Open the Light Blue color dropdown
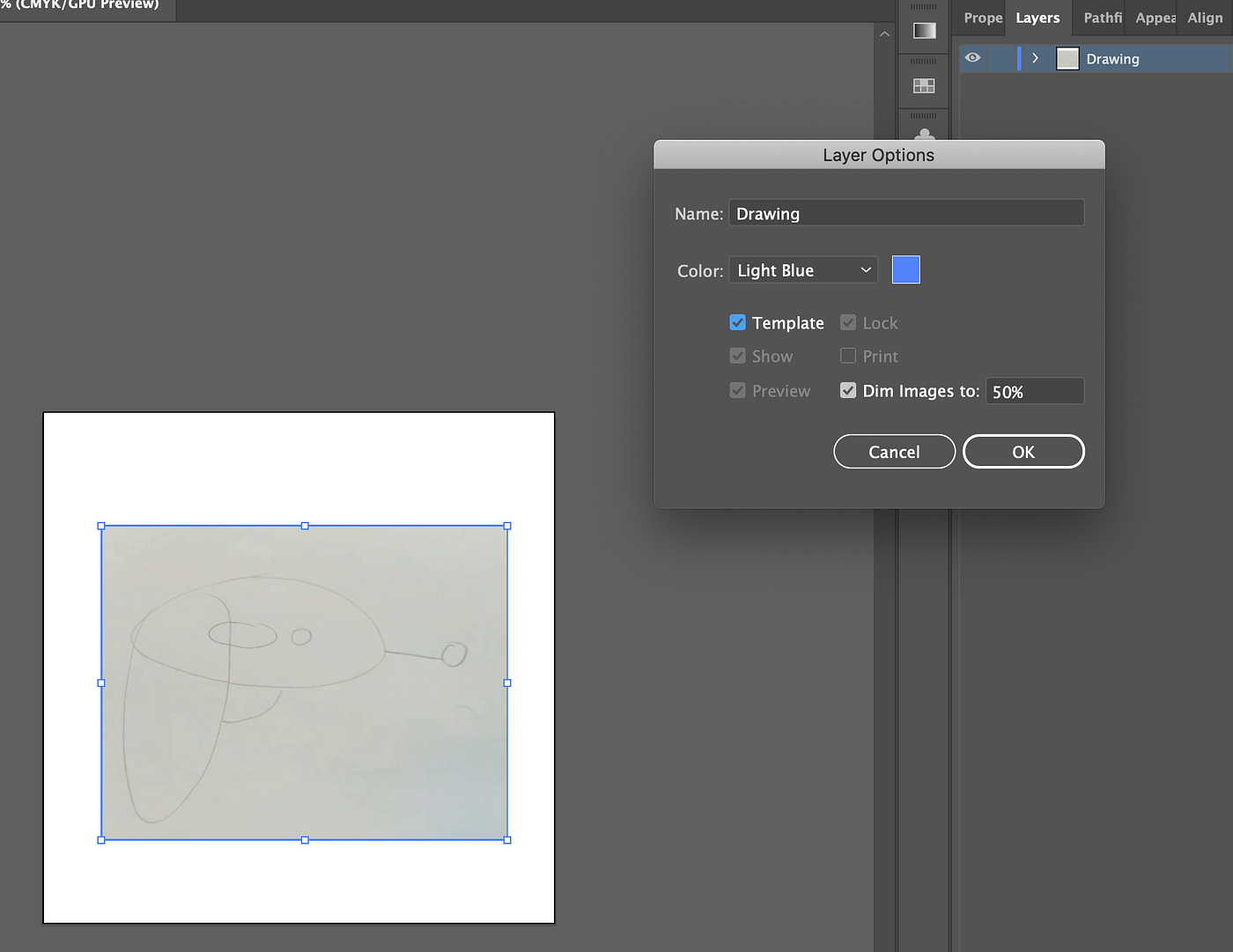Image resolution: width=1233 pixels, height=952 pixels. [x=803, y=270]
